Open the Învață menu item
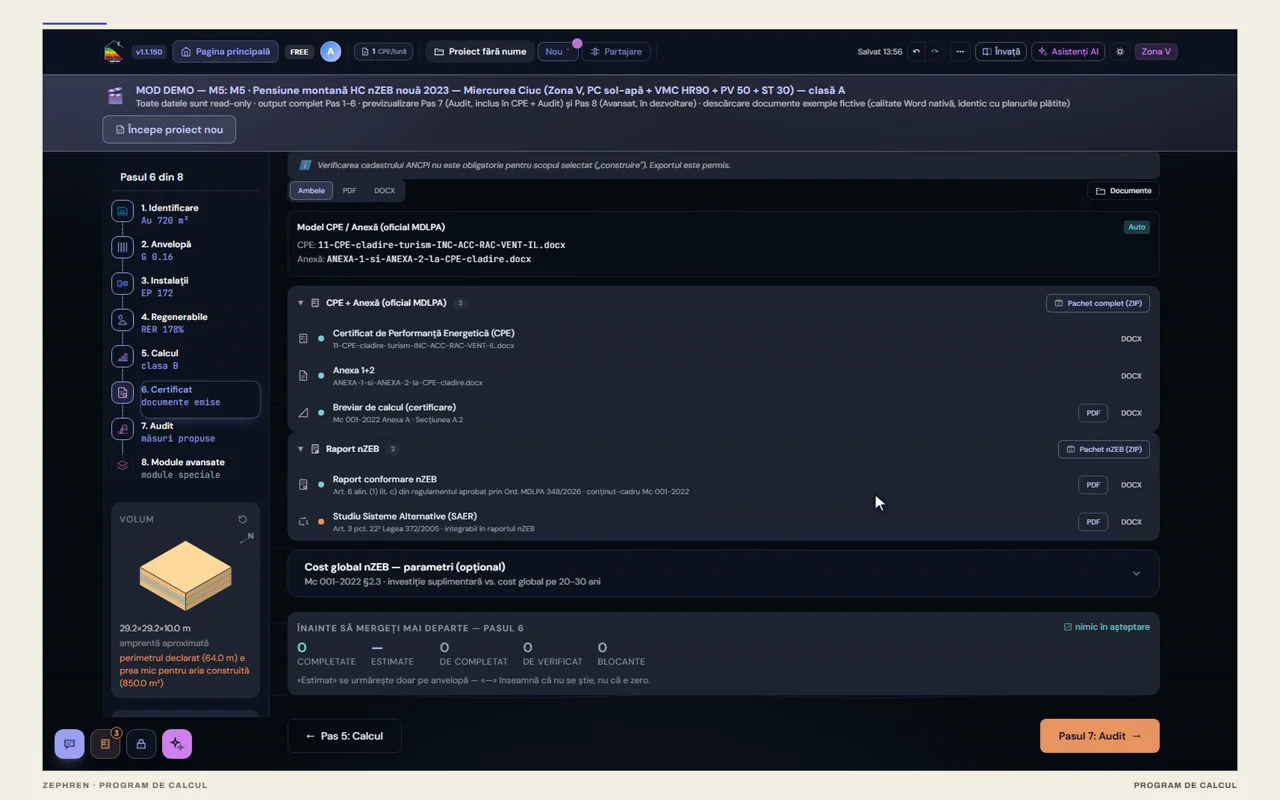Screen dimensions: 1280x800 click(1001, 52)
